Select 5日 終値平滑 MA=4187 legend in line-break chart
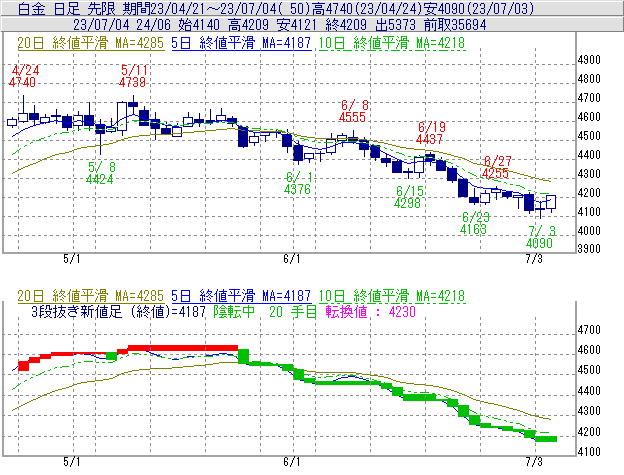 241,296
